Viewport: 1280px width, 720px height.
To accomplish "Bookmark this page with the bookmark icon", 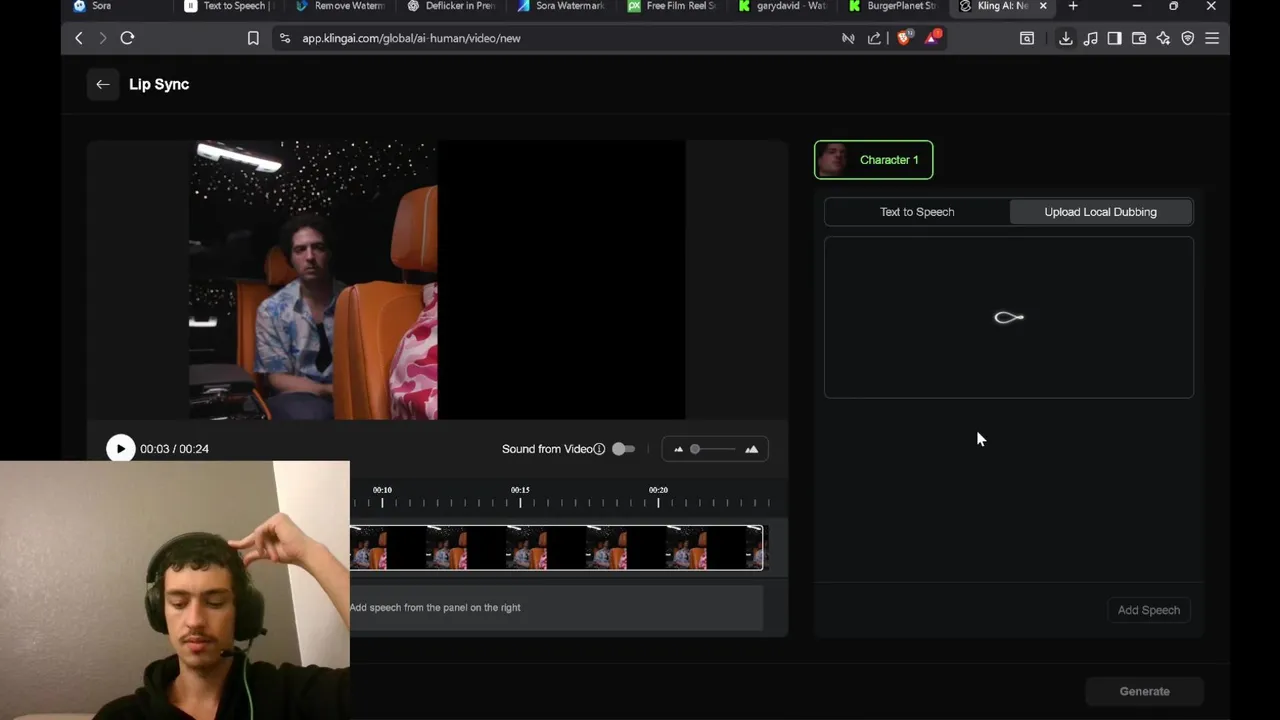I will tap(253, 38).
